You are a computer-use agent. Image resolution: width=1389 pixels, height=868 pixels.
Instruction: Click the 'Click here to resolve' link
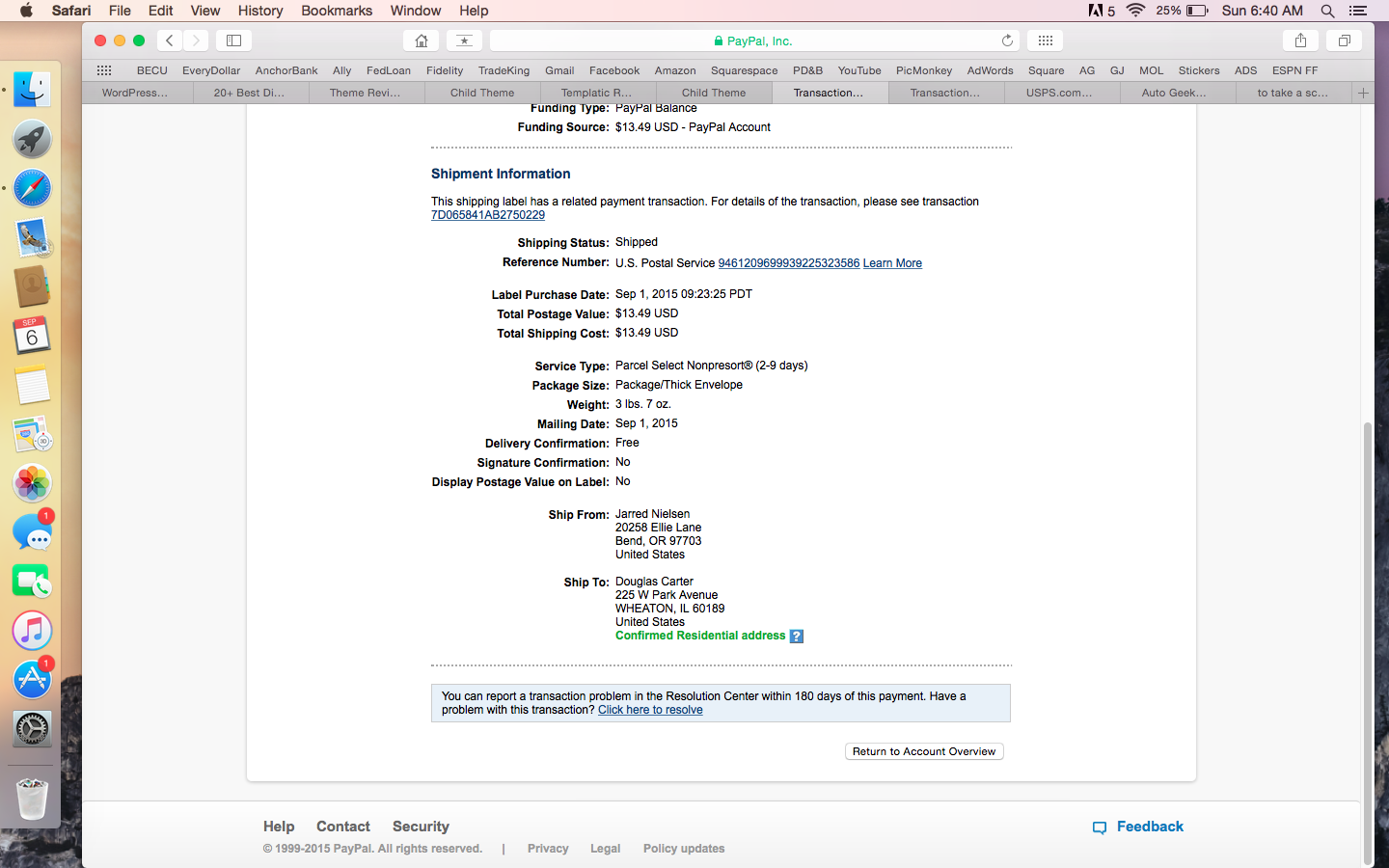650,710
